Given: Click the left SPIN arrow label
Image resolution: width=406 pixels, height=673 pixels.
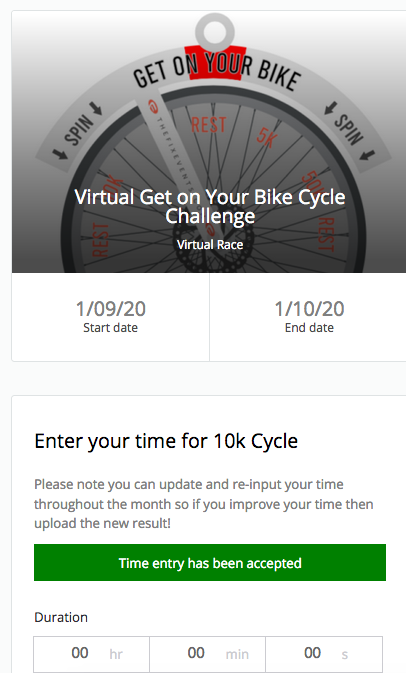Looking at the screenshot, I should click(78, 130).
